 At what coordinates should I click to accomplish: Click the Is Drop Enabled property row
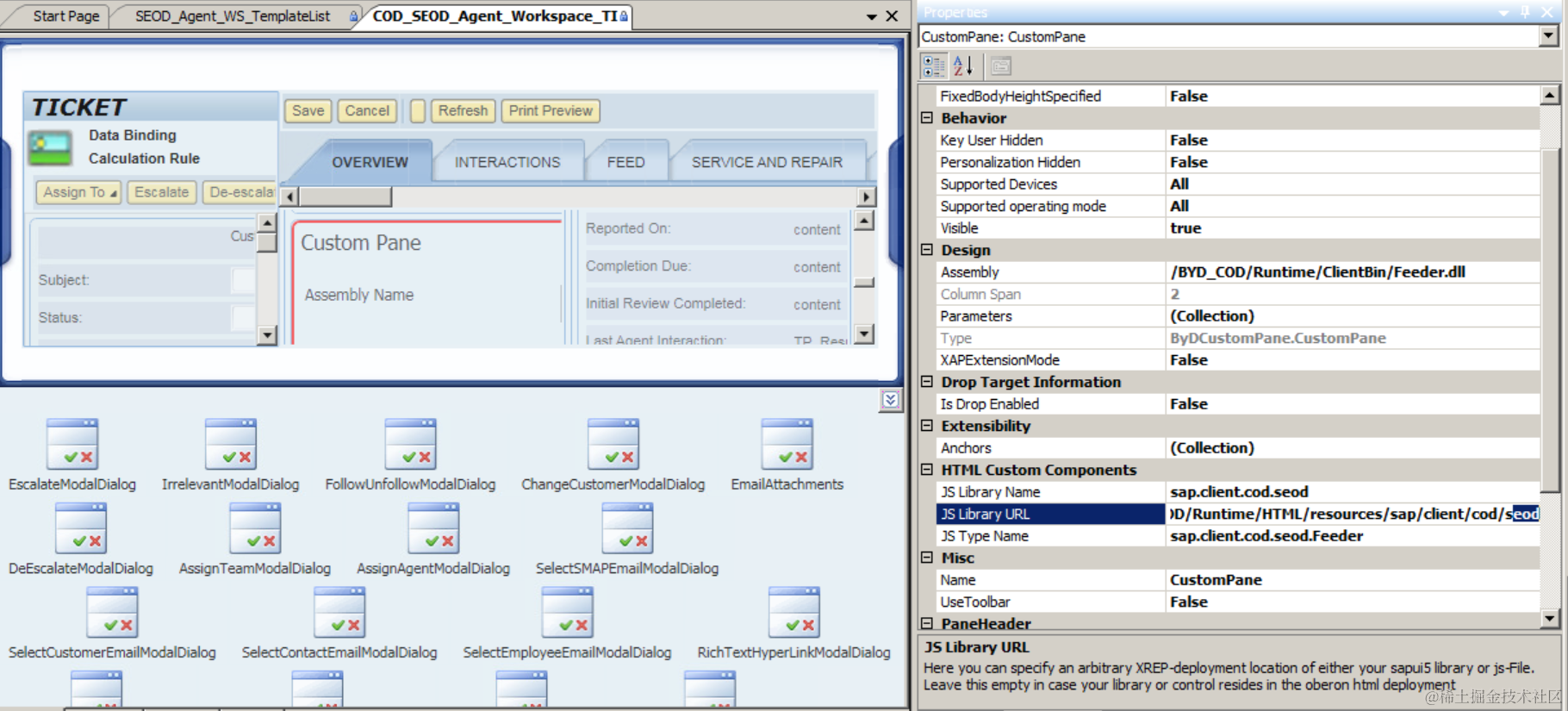click(x=1238, y=404)
